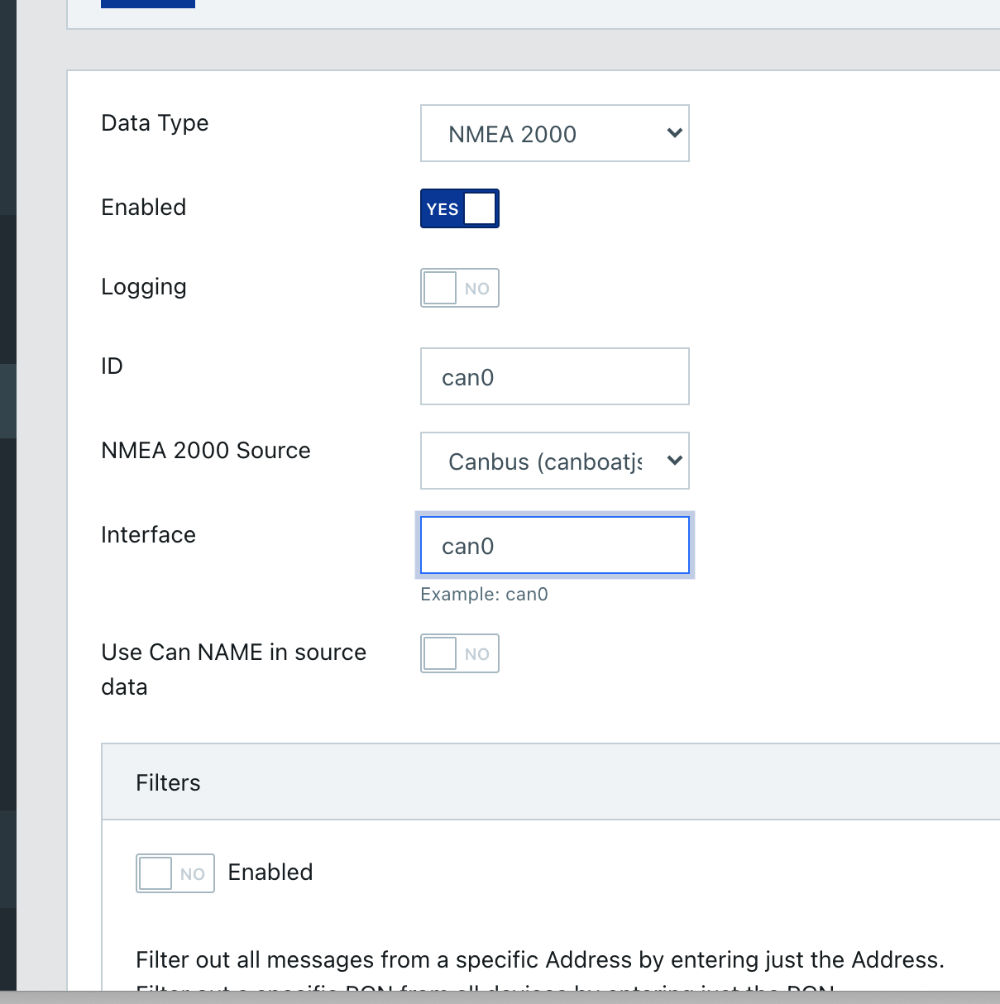The height and width of the screenshot is (1004, 1000).
Task: Click the Enabled label beside the Filters switch
Action: tap(270, 872)
